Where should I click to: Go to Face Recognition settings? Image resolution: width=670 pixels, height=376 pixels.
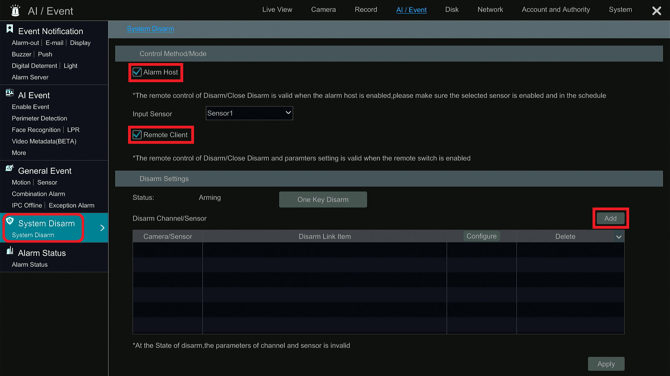(36, 130)
